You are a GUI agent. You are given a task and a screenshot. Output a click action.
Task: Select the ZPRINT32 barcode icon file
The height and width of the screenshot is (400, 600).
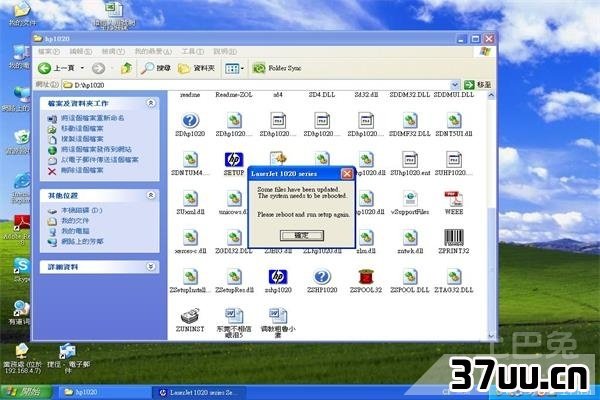454,238
